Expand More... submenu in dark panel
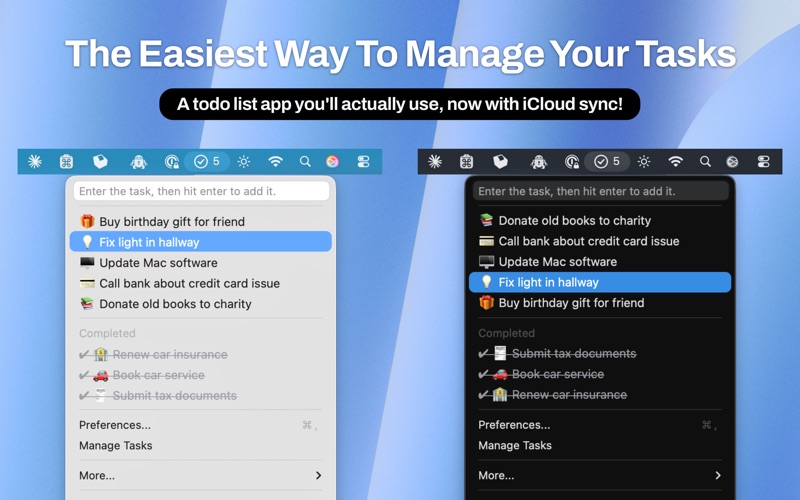This screenshot has width=800, height=500. [x=600, y=476]
